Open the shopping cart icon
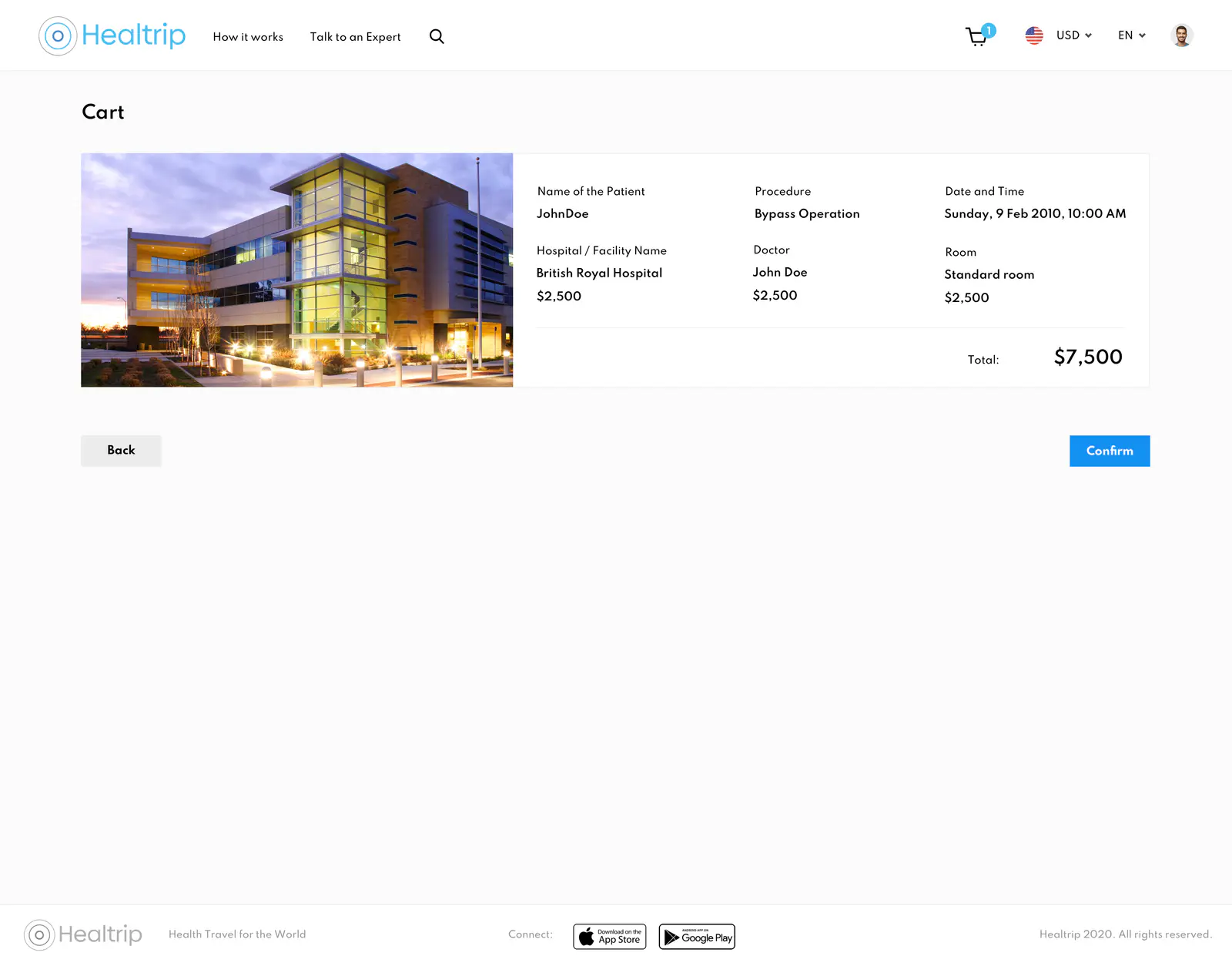 point(976,37)
